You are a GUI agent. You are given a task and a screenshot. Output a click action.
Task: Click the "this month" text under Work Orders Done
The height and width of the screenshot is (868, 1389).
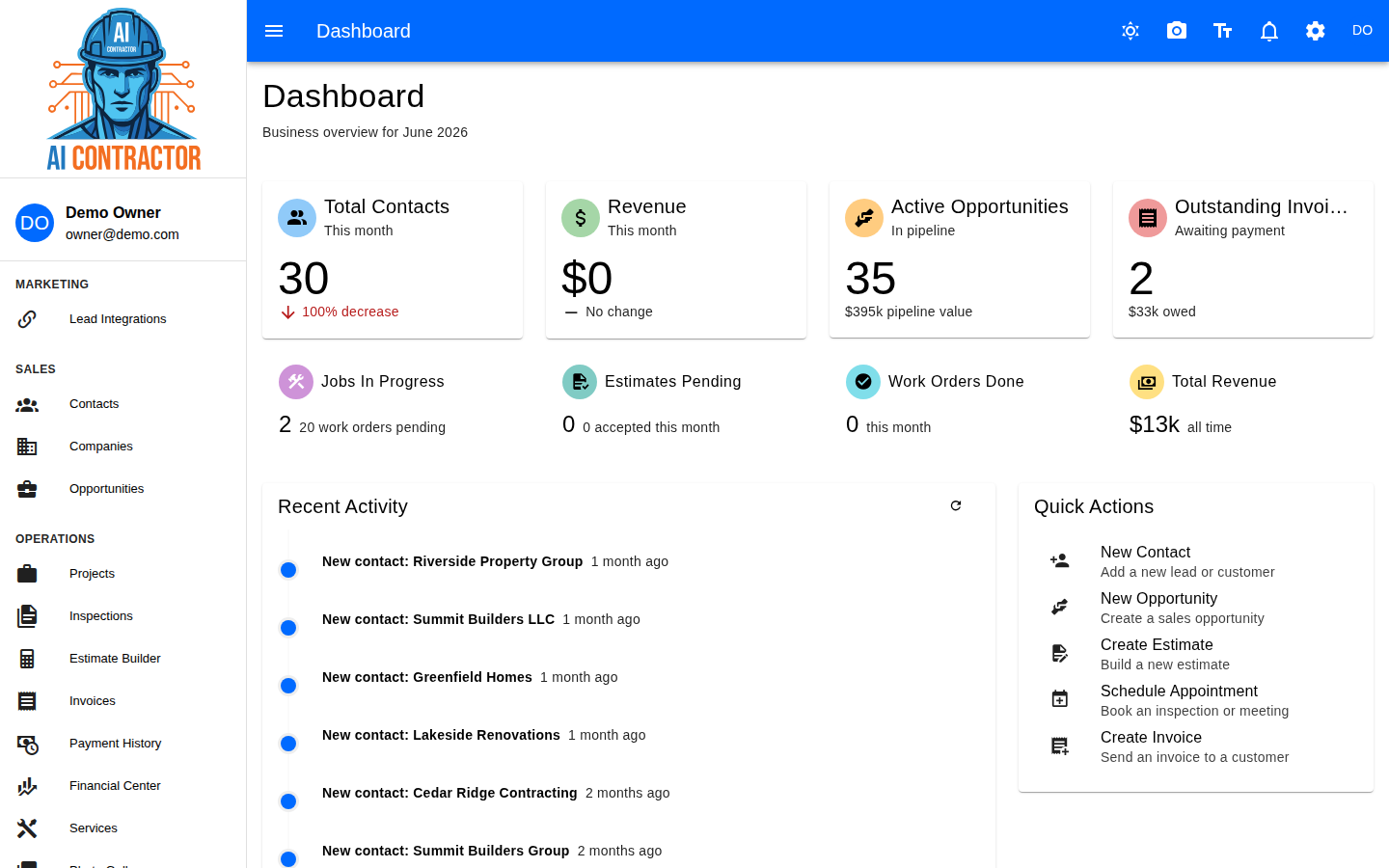(899, 427)
